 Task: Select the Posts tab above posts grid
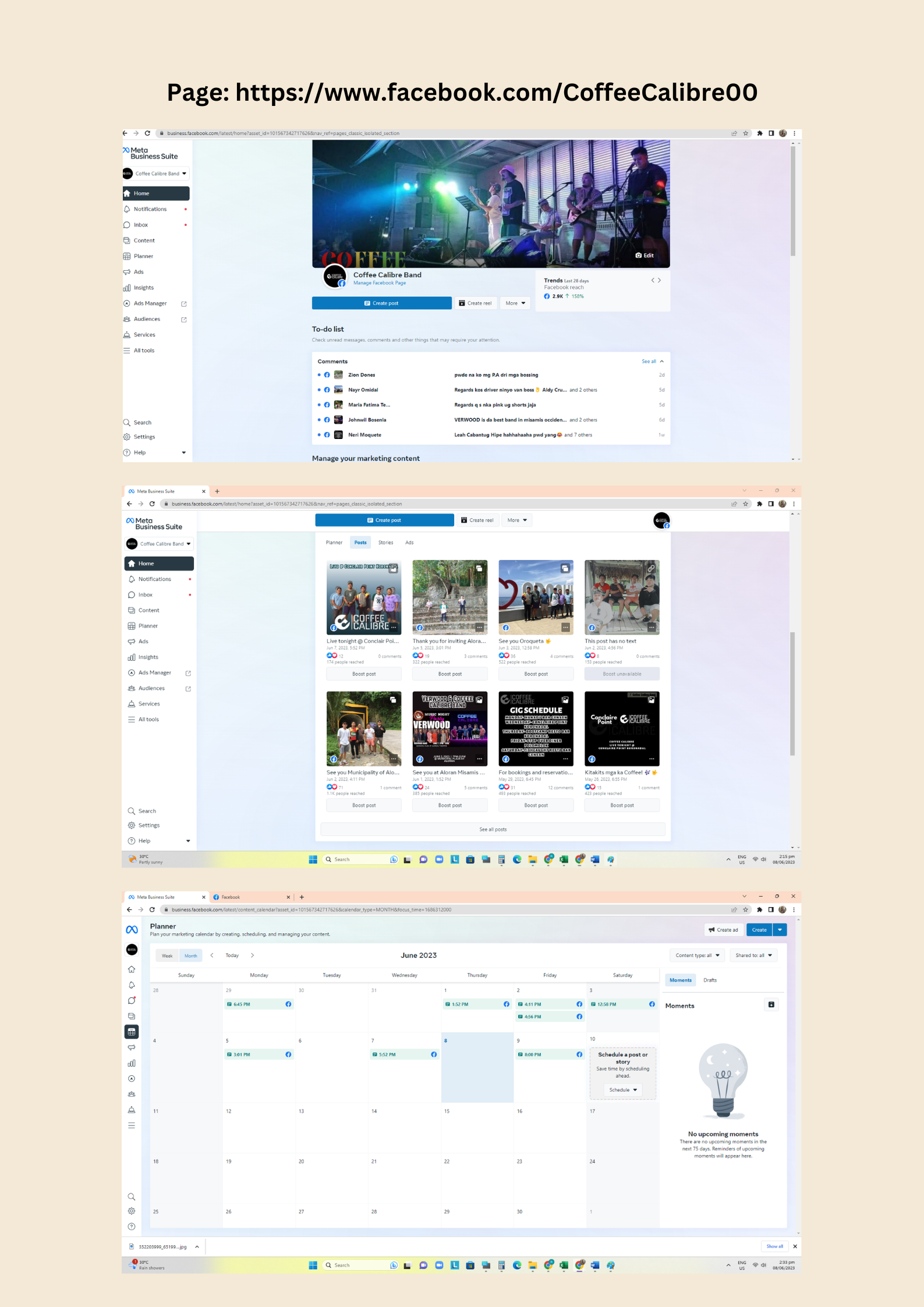[360, 543]
